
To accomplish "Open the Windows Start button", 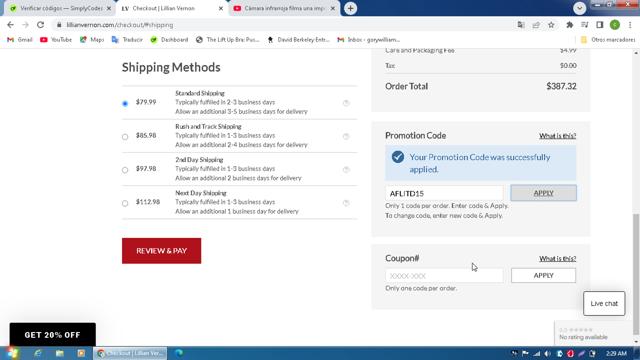I will [x=13, y=353].
